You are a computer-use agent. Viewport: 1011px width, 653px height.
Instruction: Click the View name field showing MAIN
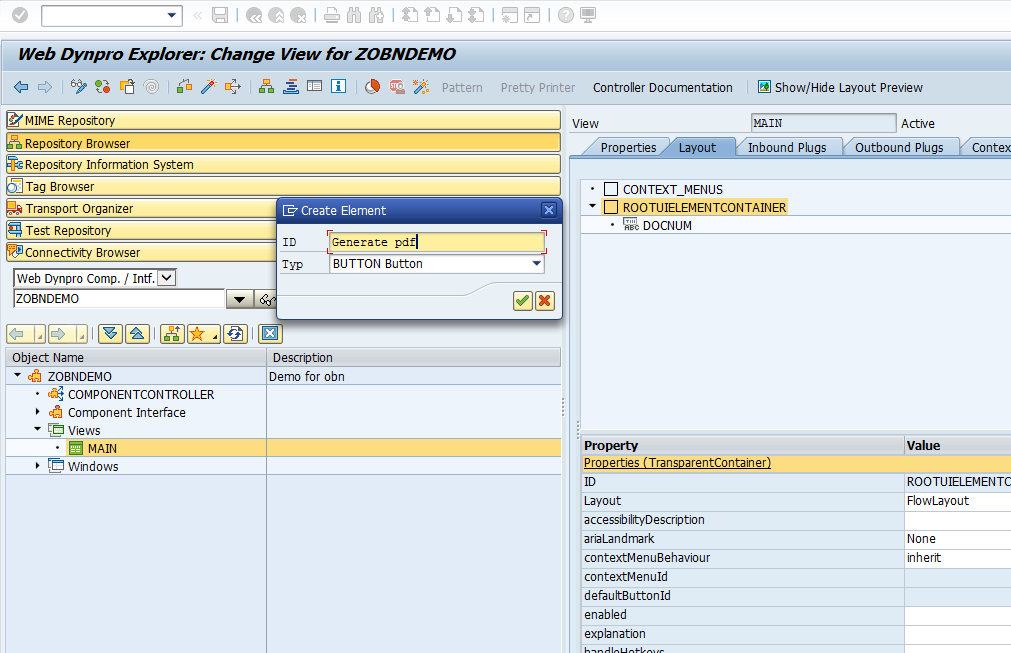click(823, 123)
